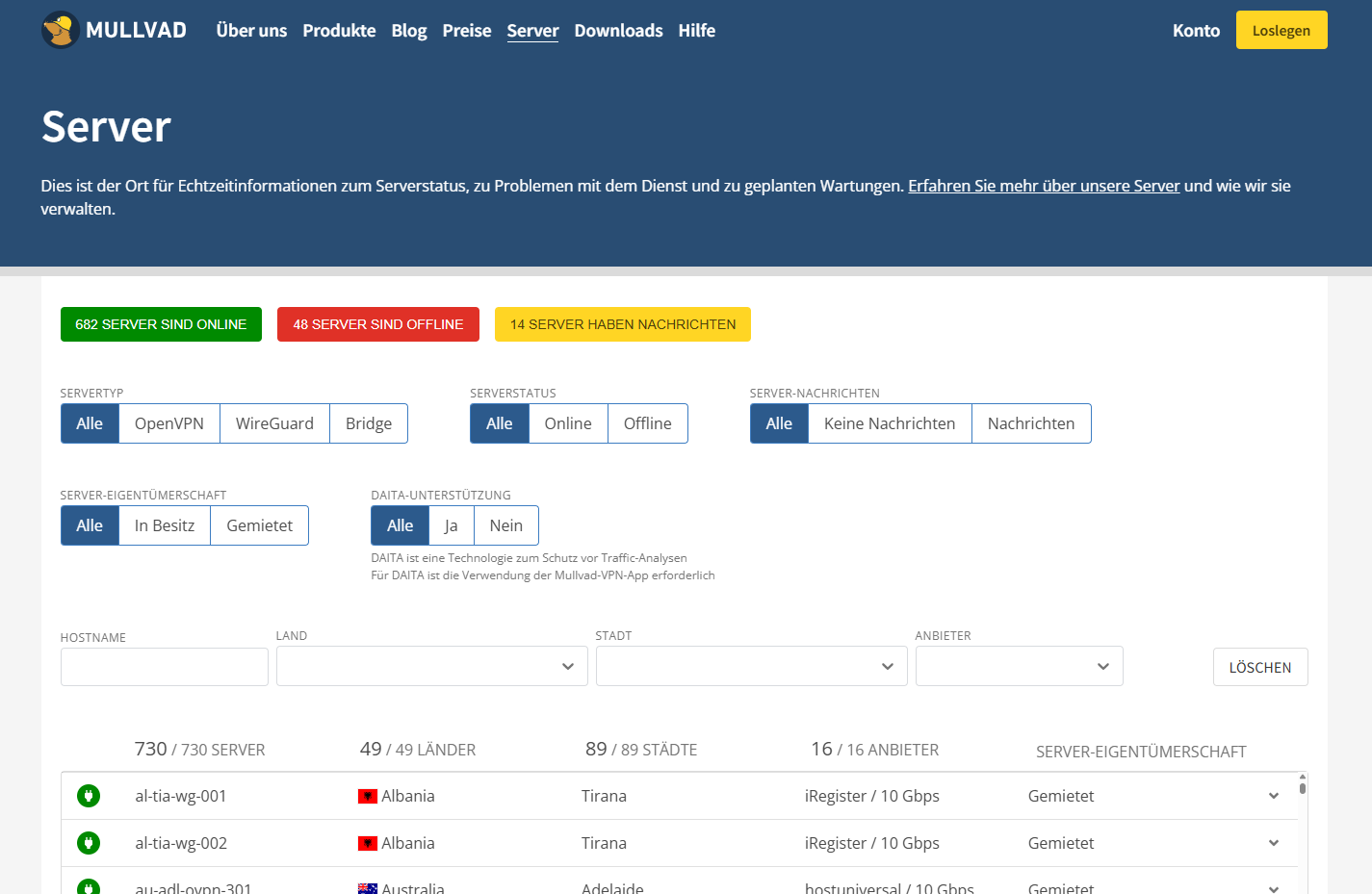This screenshot has width=1372, height=894.
Task: Go to Blog page
Action: (409, 31)
